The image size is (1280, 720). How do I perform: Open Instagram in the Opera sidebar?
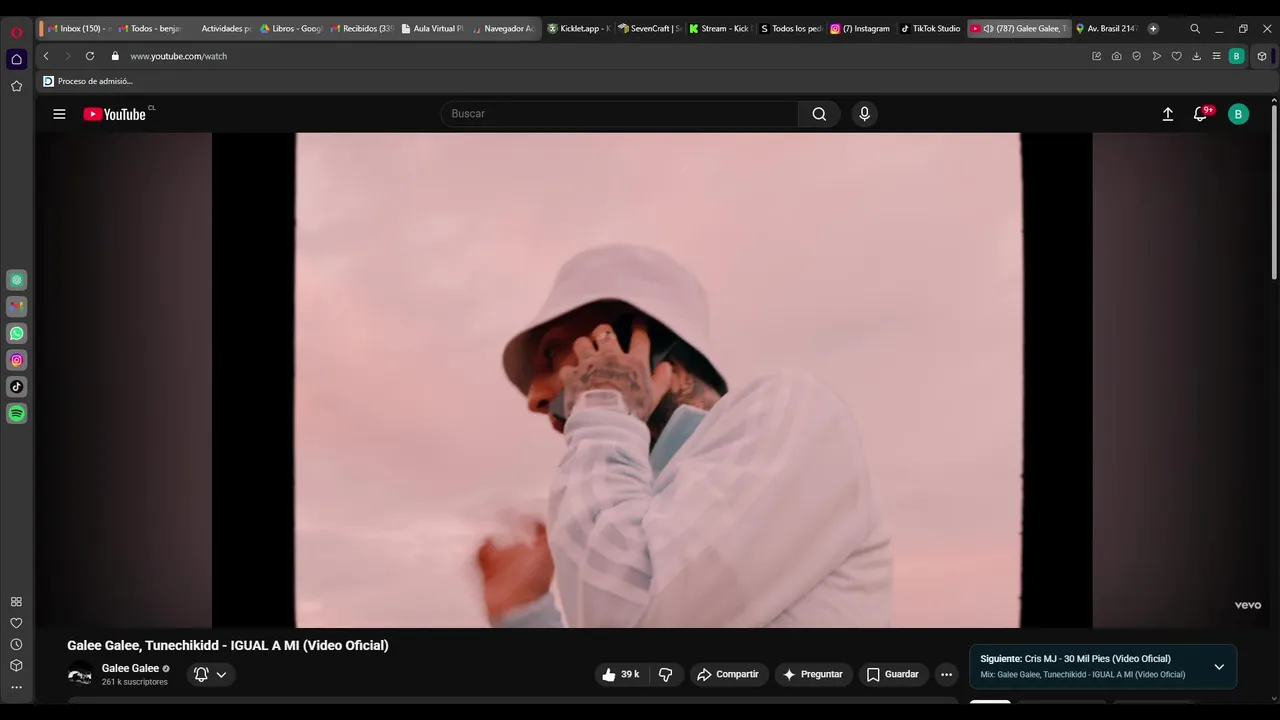point(17,360)
